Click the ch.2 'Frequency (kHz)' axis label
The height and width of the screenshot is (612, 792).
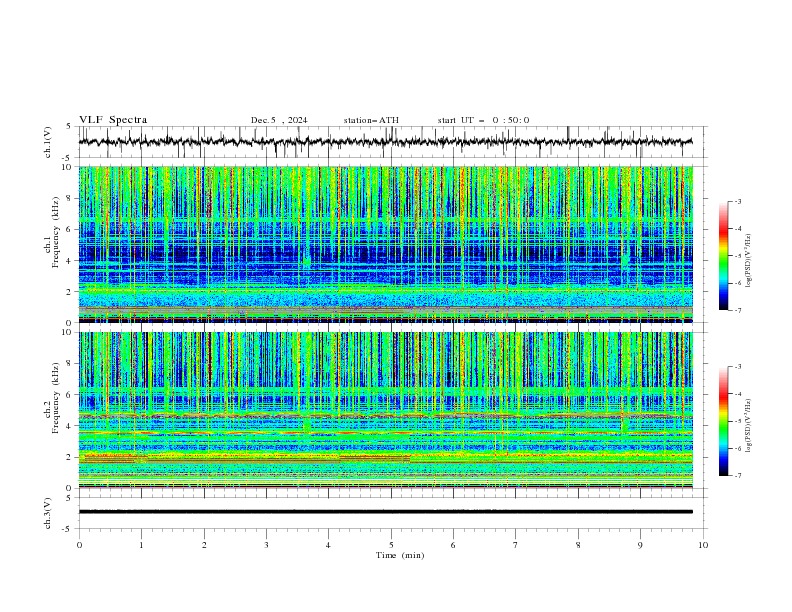(x=55, y=397)
